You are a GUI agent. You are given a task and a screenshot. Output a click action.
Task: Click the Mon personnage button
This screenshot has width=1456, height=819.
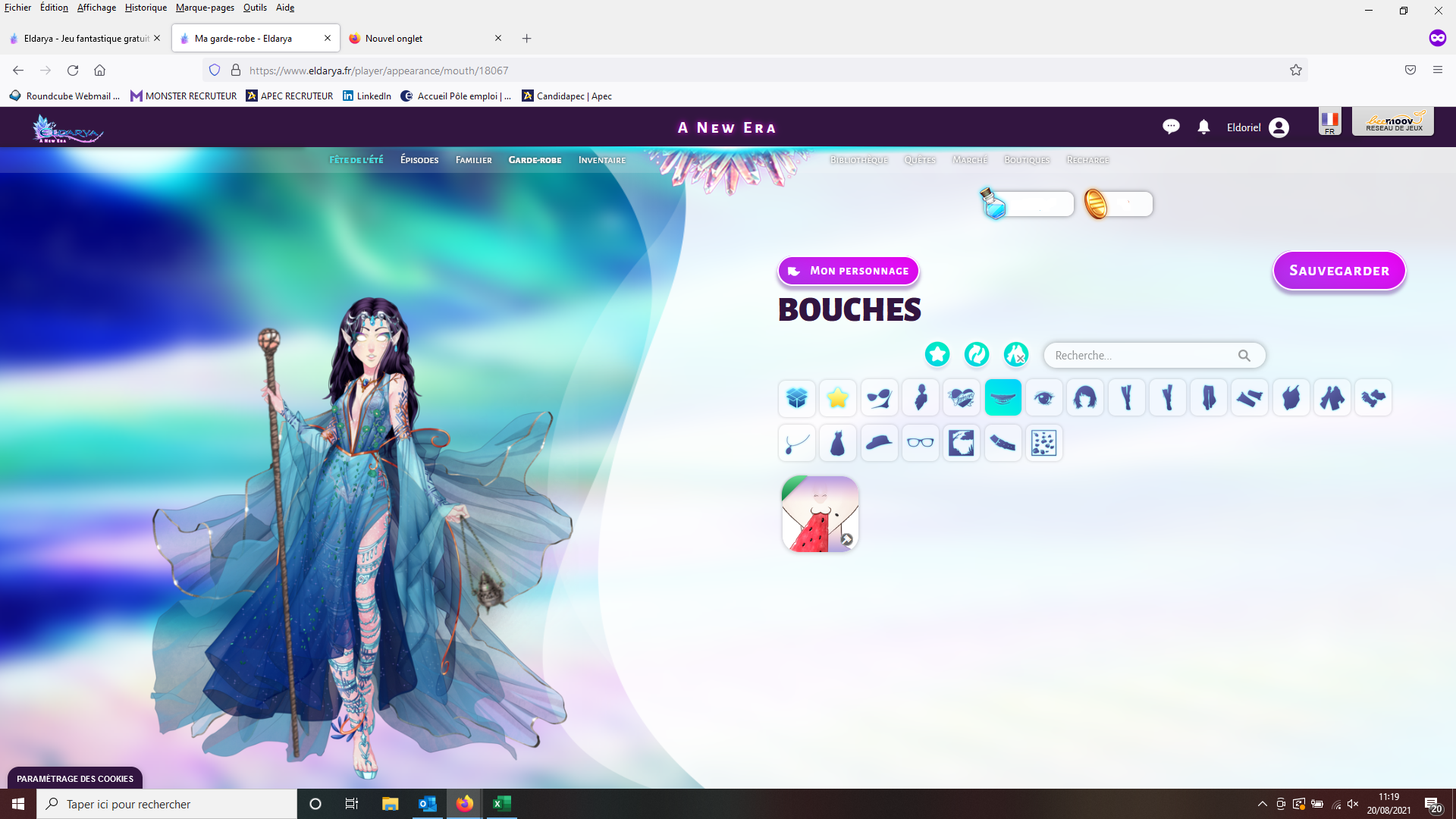848,271
